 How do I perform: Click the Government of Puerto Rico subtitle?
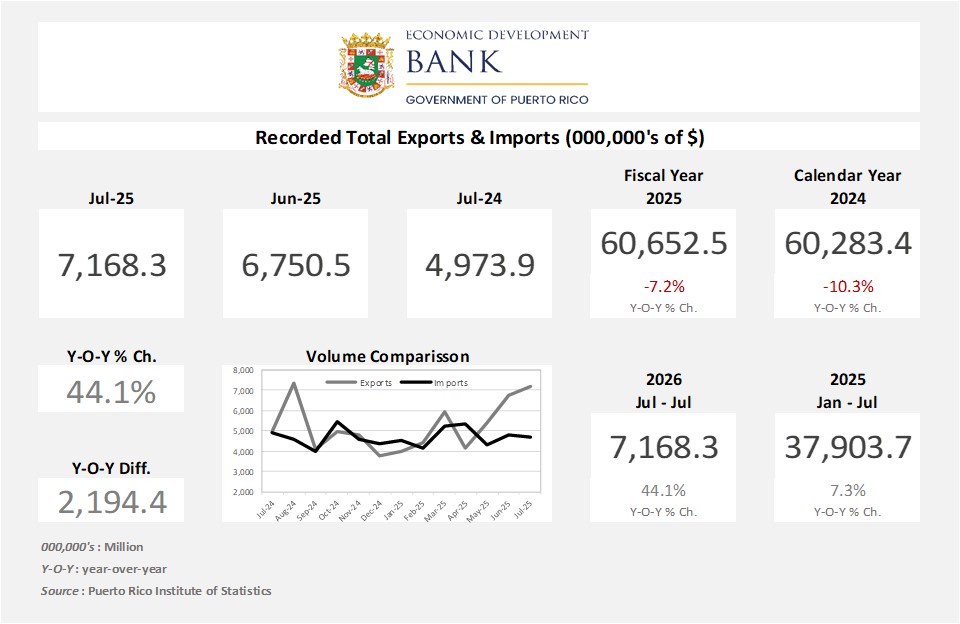tap(497, 100)
